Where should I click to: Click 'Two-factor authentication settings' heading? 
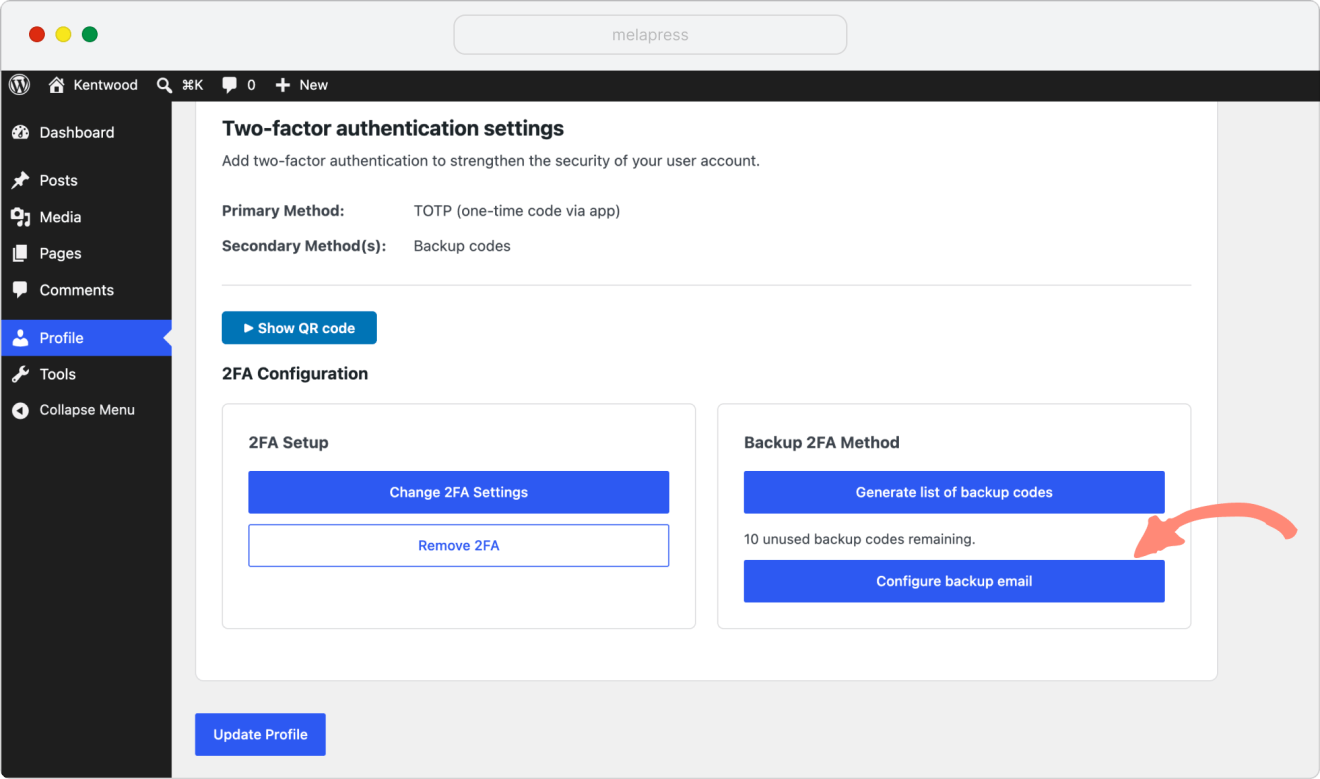[393, 128]
